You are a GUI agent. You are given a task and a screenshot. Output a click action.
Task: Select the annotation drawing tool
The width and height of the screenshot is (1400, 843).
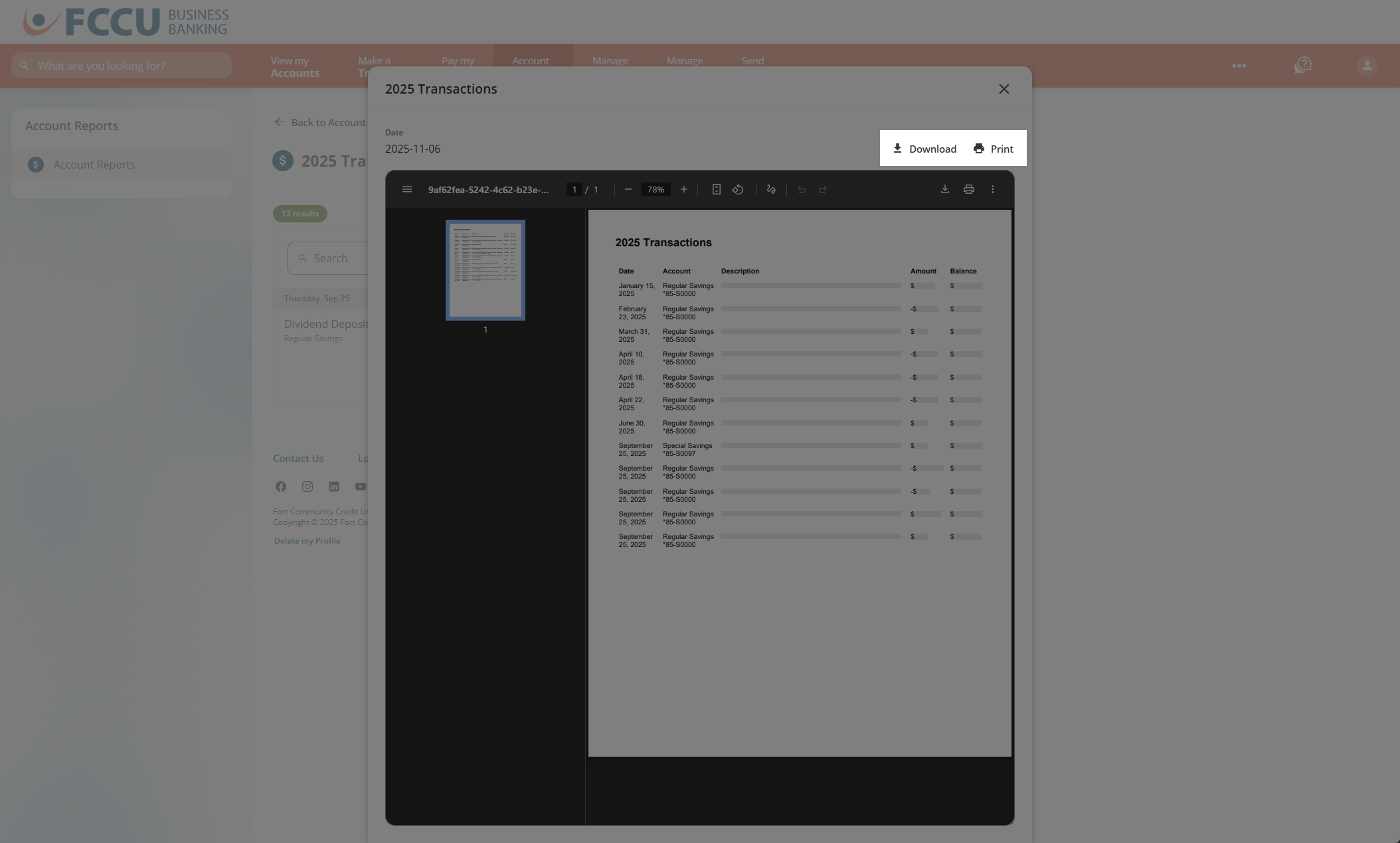click(771, 189)
